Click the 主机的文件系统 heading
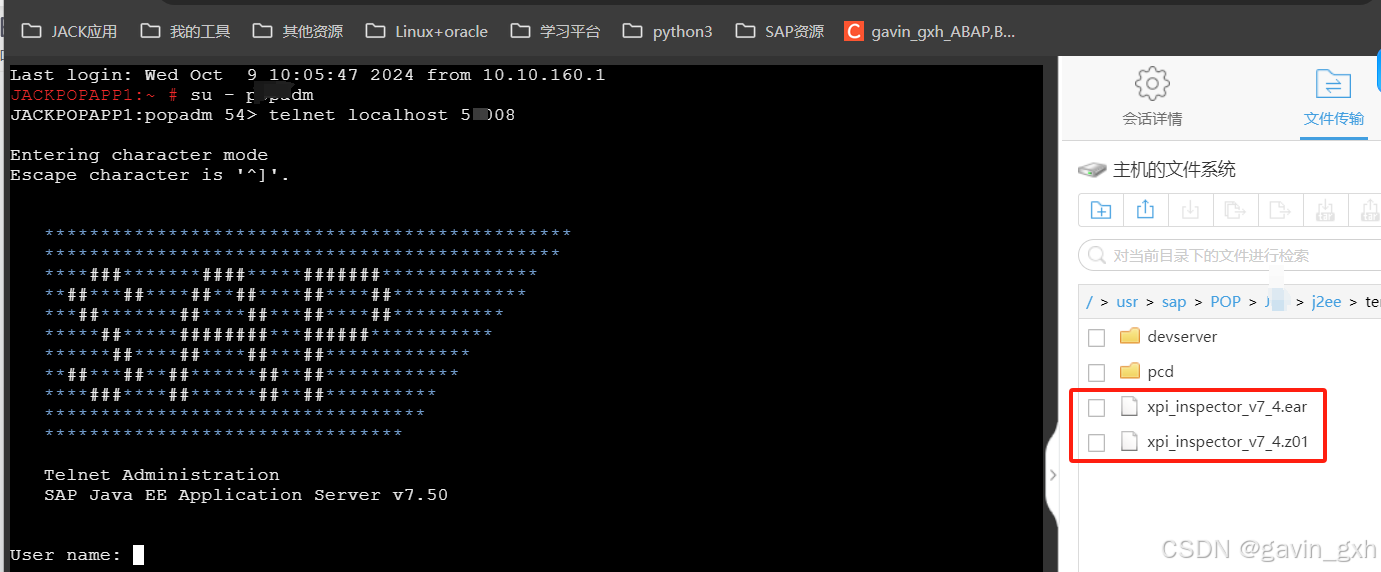Screen dimensions: 1381x572 1174,170
